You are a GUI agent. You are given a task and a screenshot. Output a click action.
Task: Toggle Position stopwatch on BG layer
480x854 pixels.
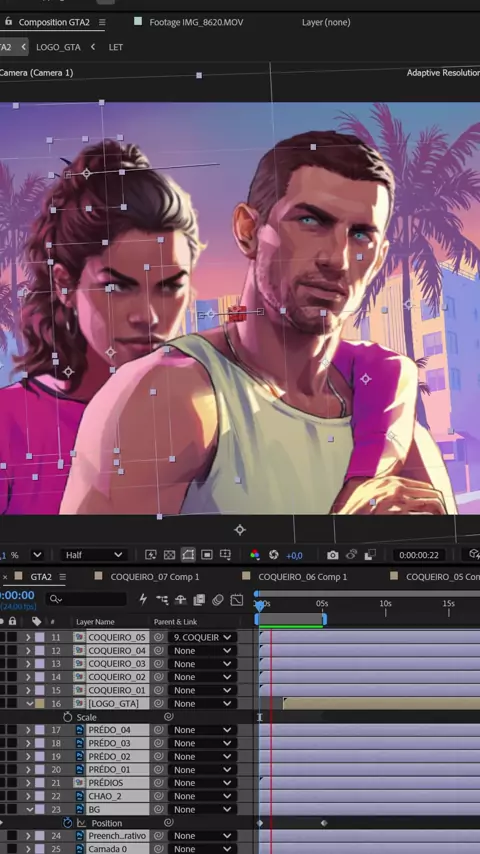[68, 823]
